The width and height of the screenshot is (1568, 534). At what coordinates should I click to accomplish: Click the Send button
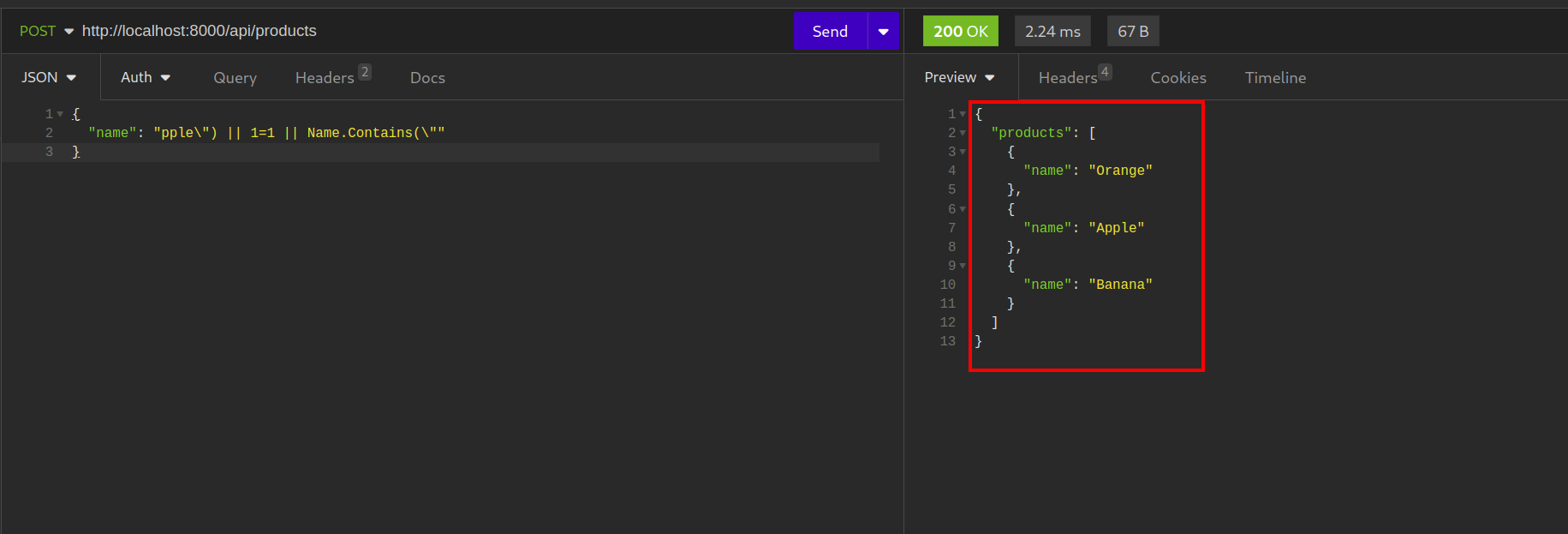click(830, 32)
